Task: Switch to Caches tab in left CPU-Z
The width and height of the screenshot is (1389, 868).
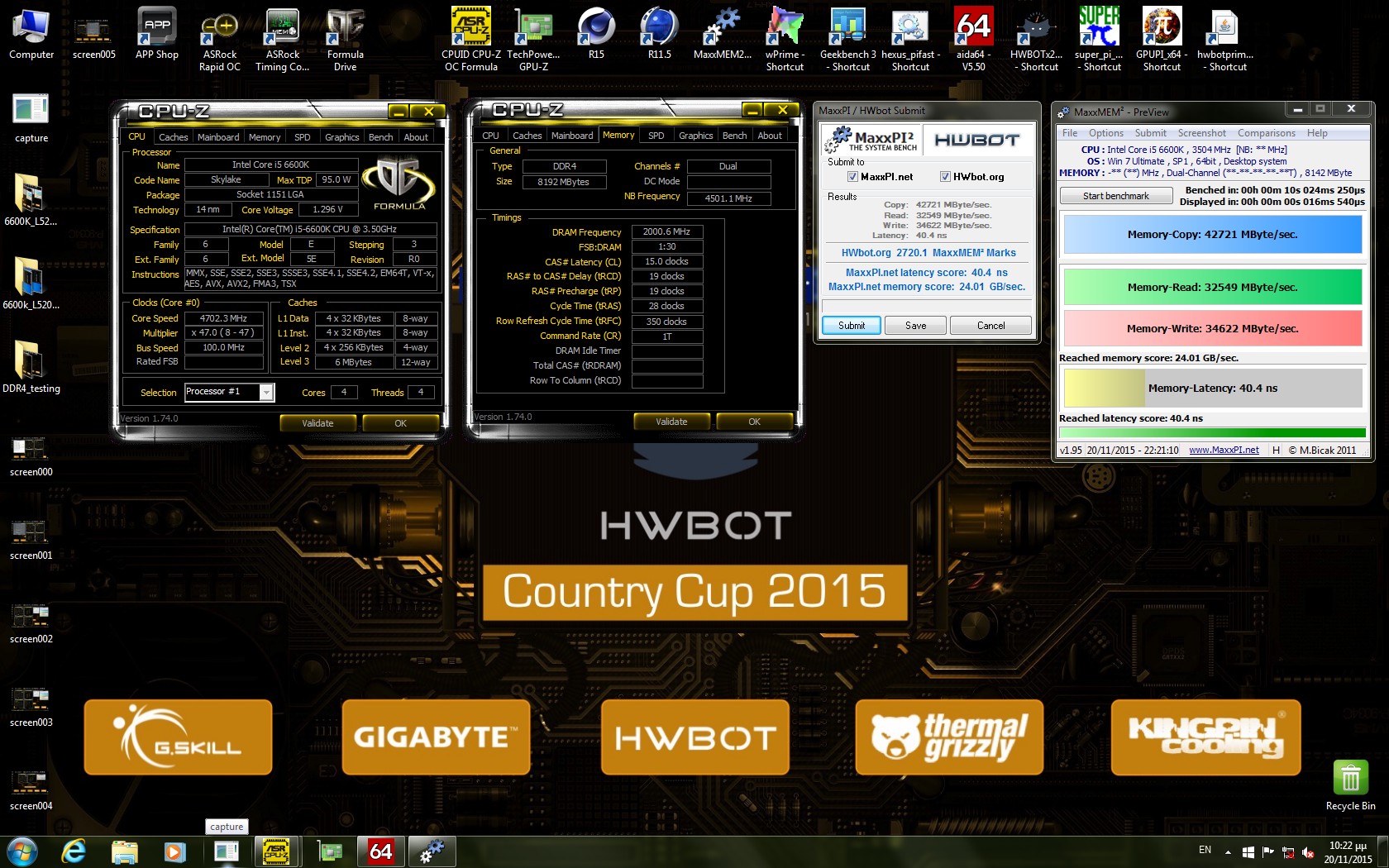Action: coord(174,137)
